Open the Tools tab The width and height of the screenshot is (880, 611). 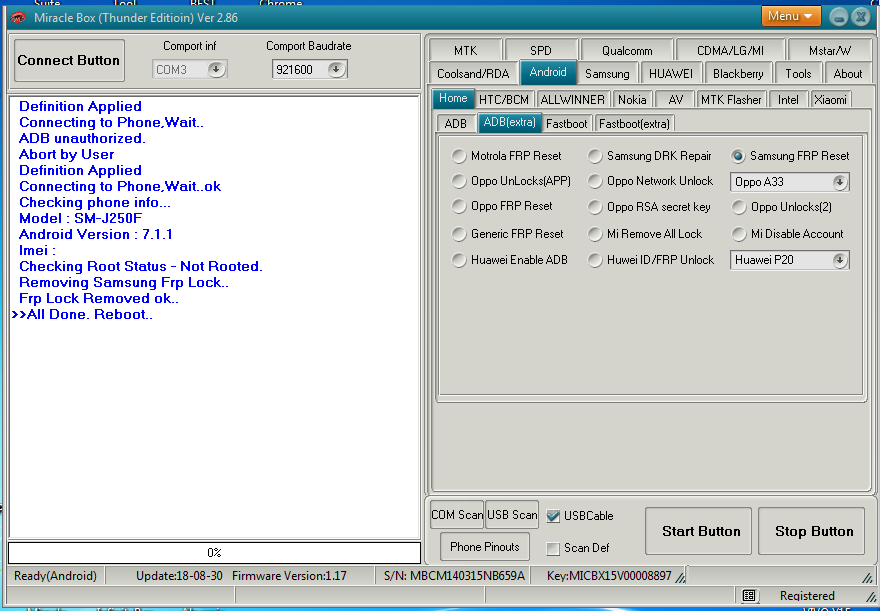(798, 73)
